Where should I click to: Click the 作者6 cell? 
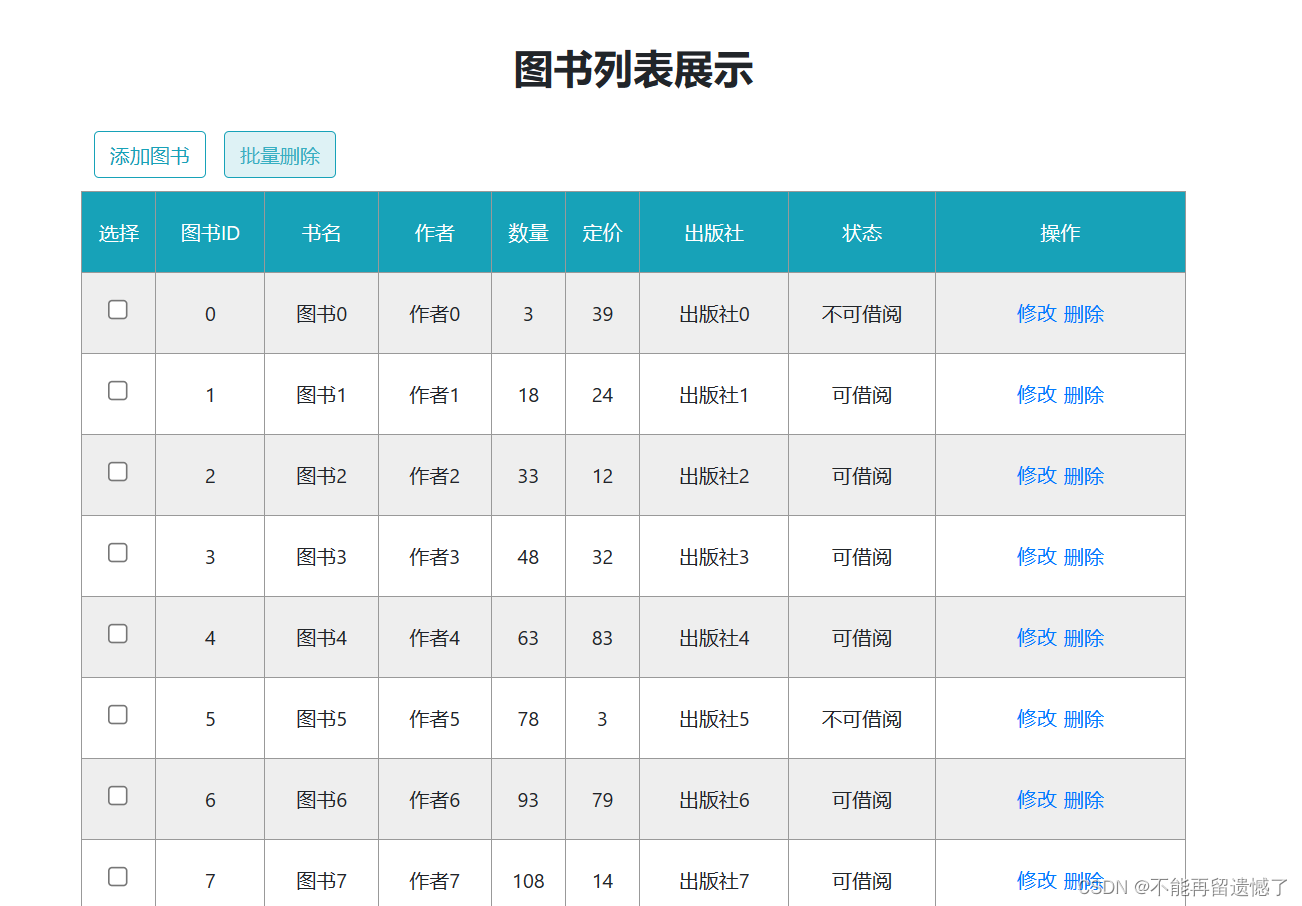435,800
